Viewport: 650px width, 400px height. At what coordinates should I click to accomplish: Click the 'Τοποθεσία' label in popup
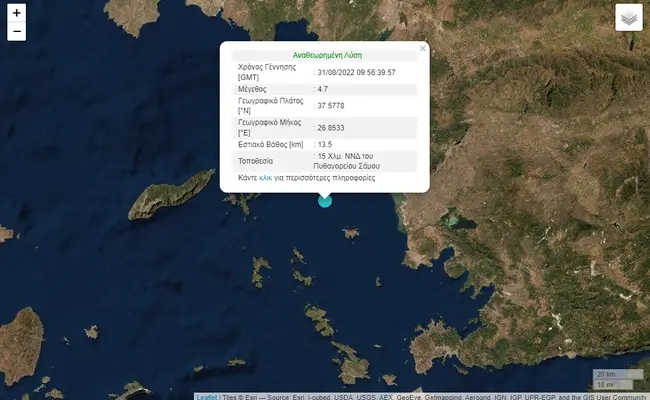[258, 160]
